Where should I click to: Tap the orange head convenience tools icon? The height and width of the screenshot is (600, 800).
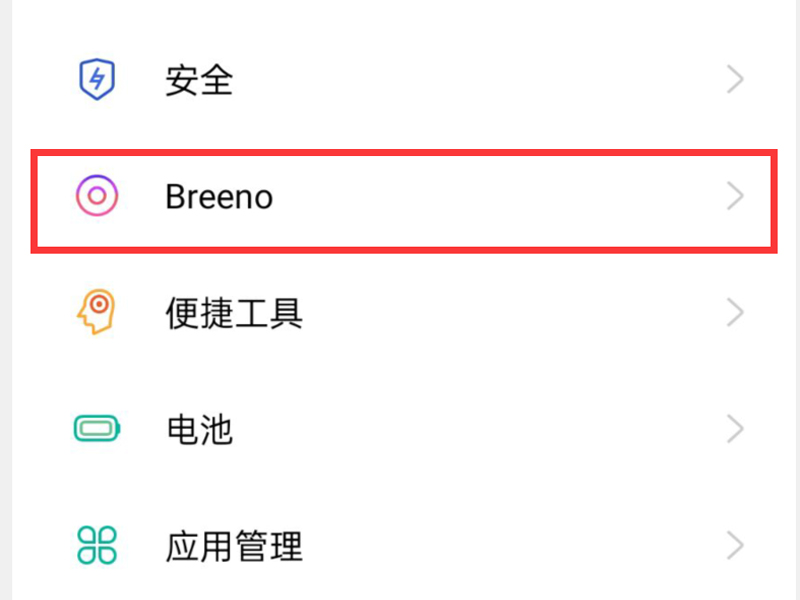click(x=97, y=313)
